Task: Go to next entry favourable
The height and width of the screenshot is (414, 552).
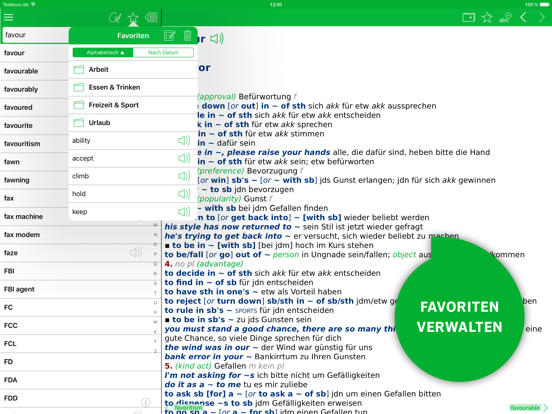Action: point(529,408)
